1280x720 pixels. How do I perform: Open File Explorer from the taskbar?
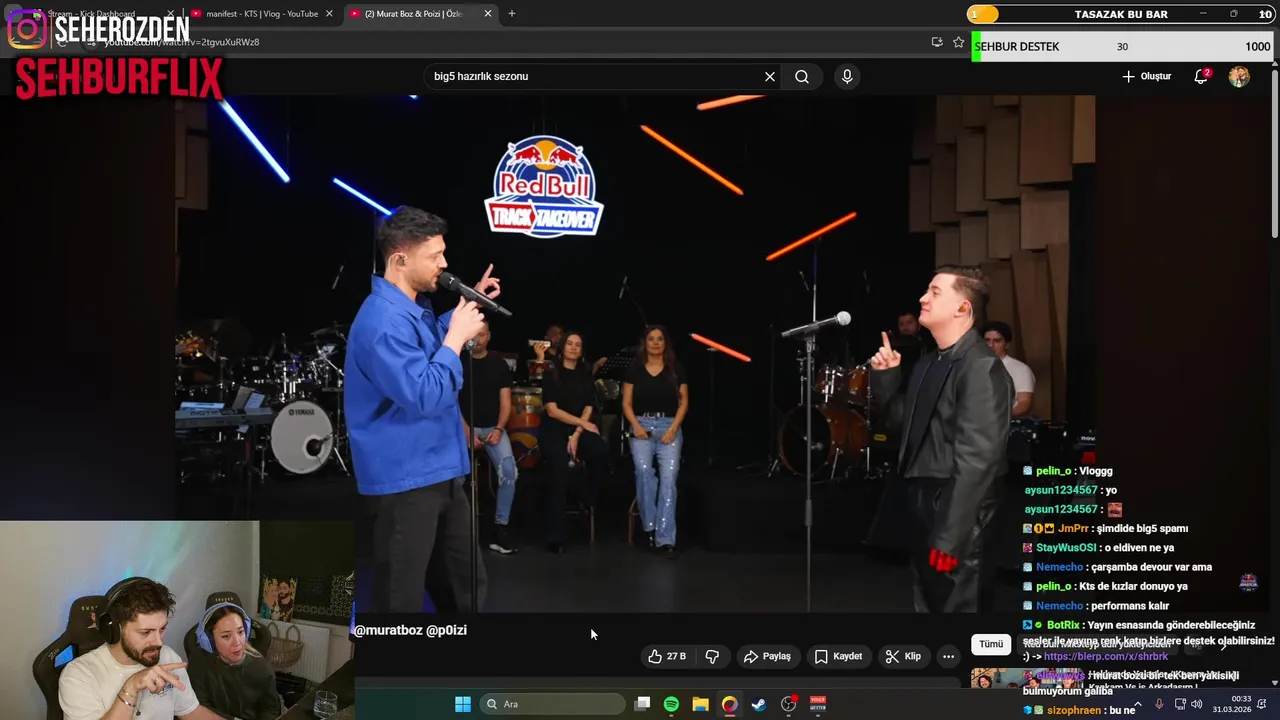pos(701,704)
